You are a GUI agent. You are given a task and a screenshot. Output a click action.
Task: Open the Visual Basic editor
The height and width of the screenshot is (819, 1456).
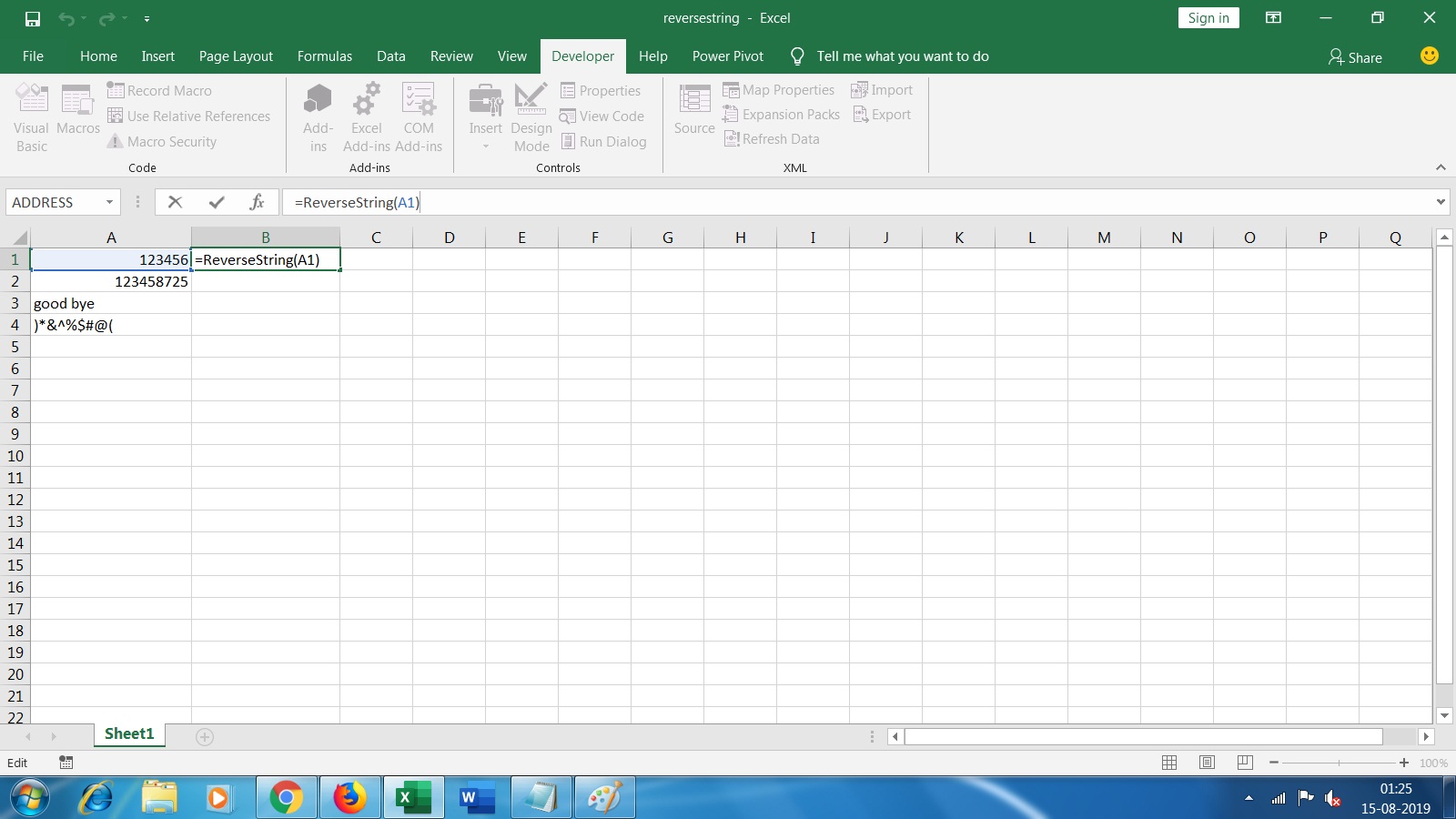click(30, 116)
